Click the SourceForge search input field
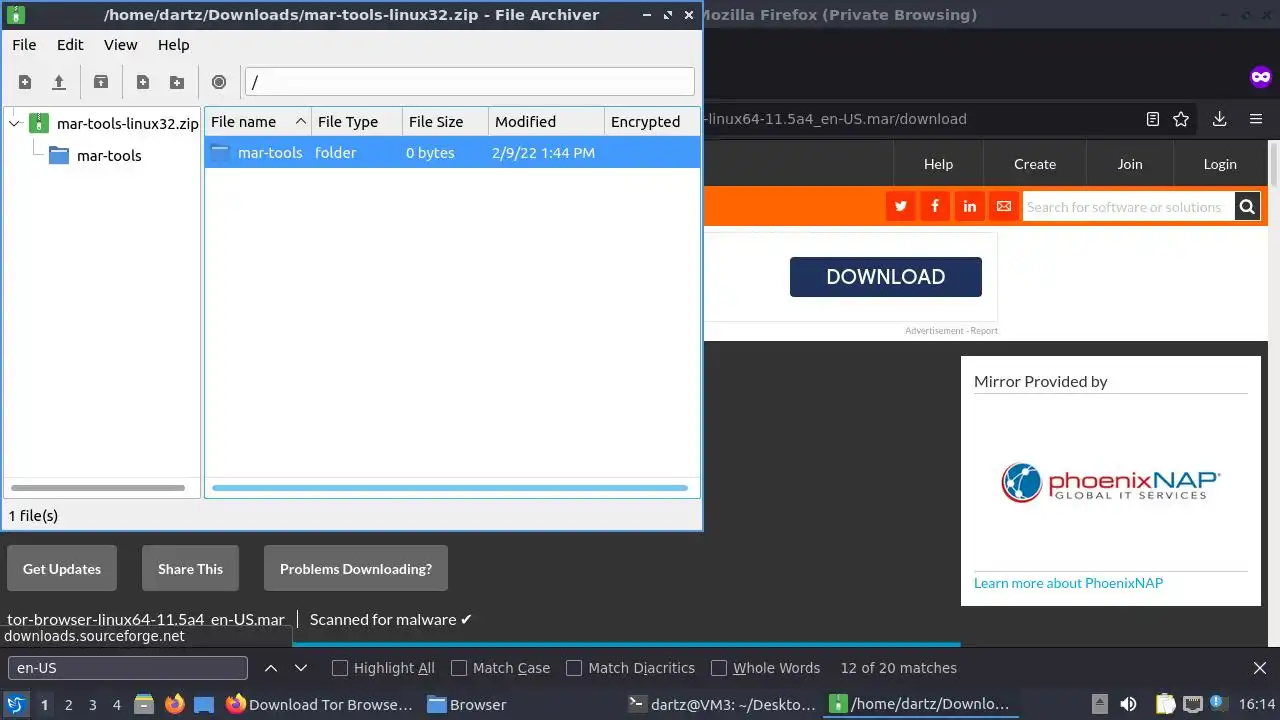The image size is (1280, 720). [1128, 207]
